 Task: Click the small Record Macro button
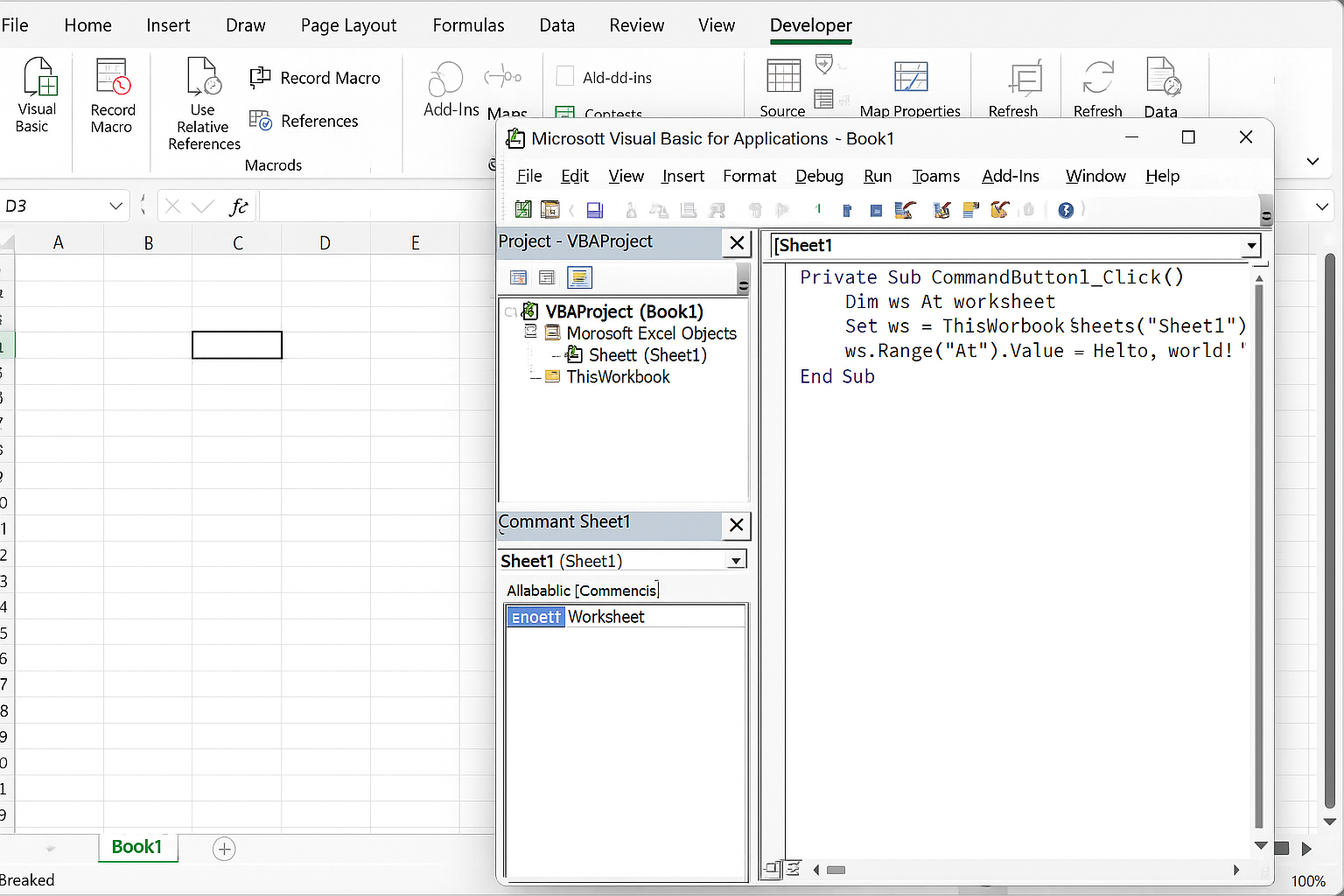coord(315,78)
